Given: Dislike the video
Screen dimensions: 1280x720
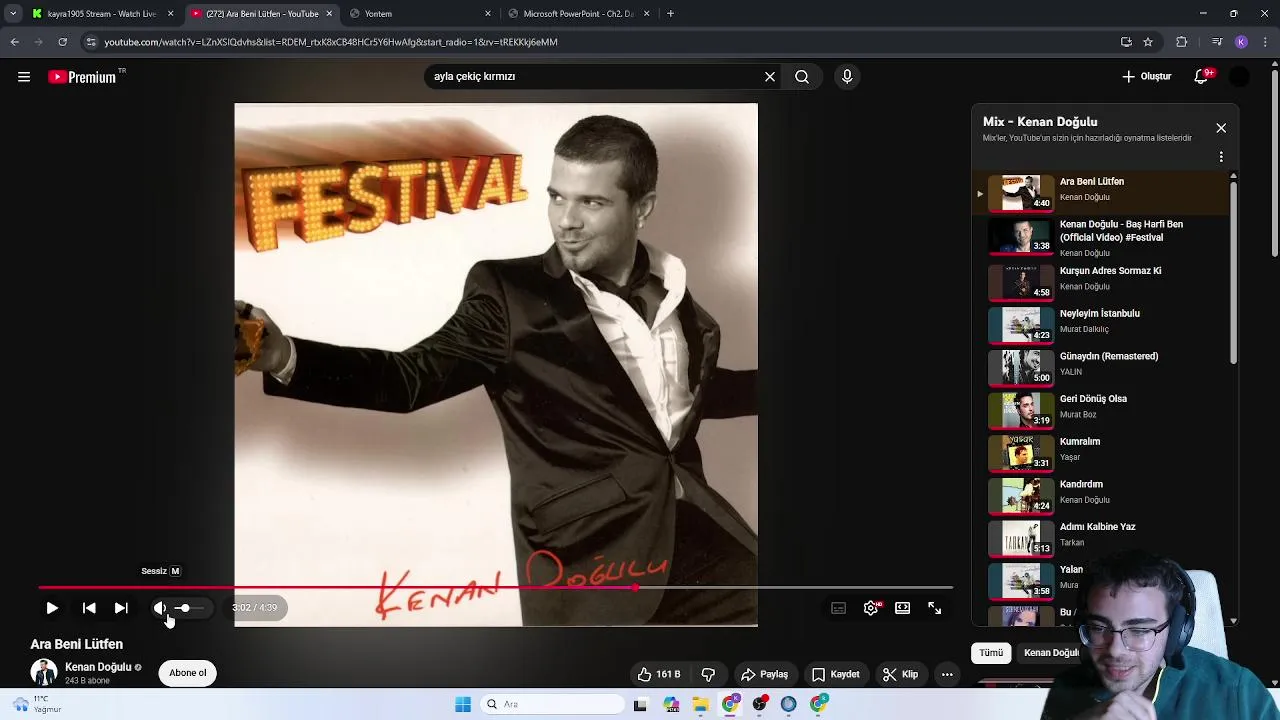Looking at the screenshot, I should 709,675.
